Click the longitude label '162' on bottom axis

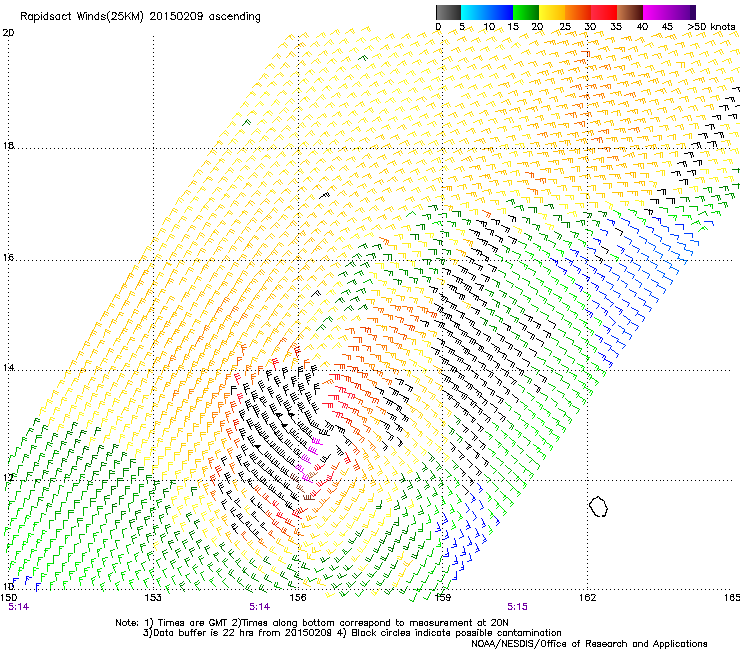(588, 598)
